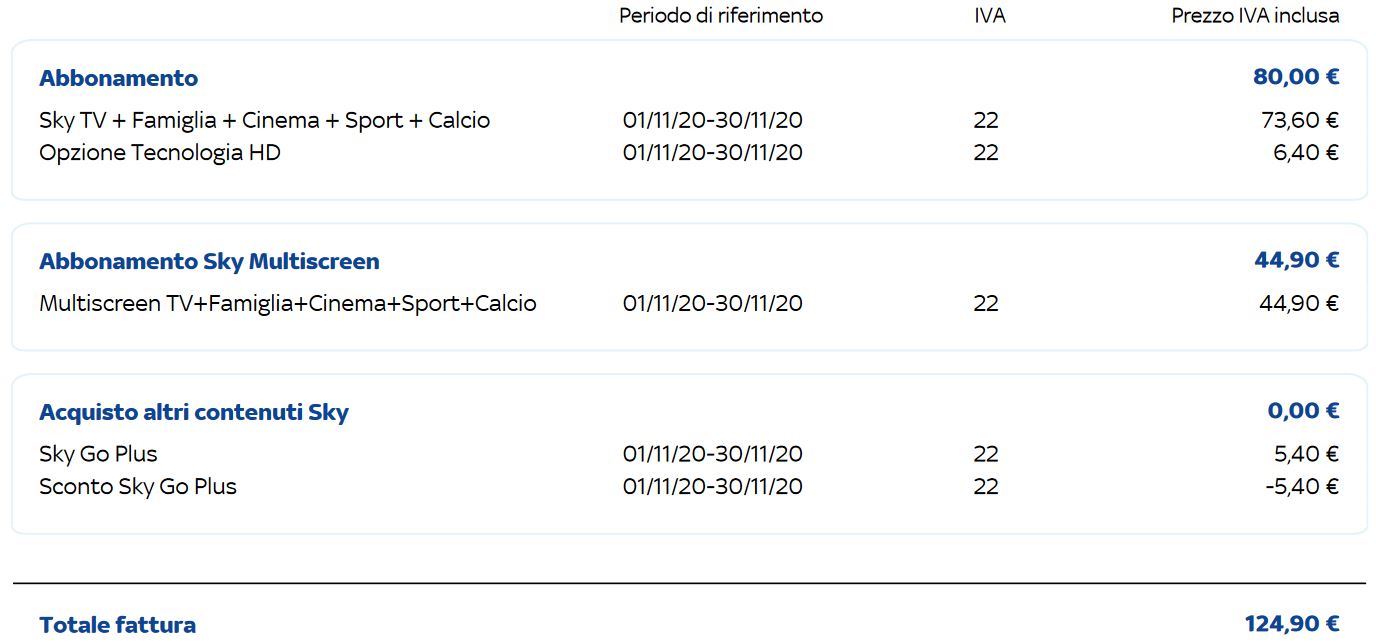Select the 124,90 € invoice total
Viewport: 1376px width, 643px height.
(x=1292, y=624)
